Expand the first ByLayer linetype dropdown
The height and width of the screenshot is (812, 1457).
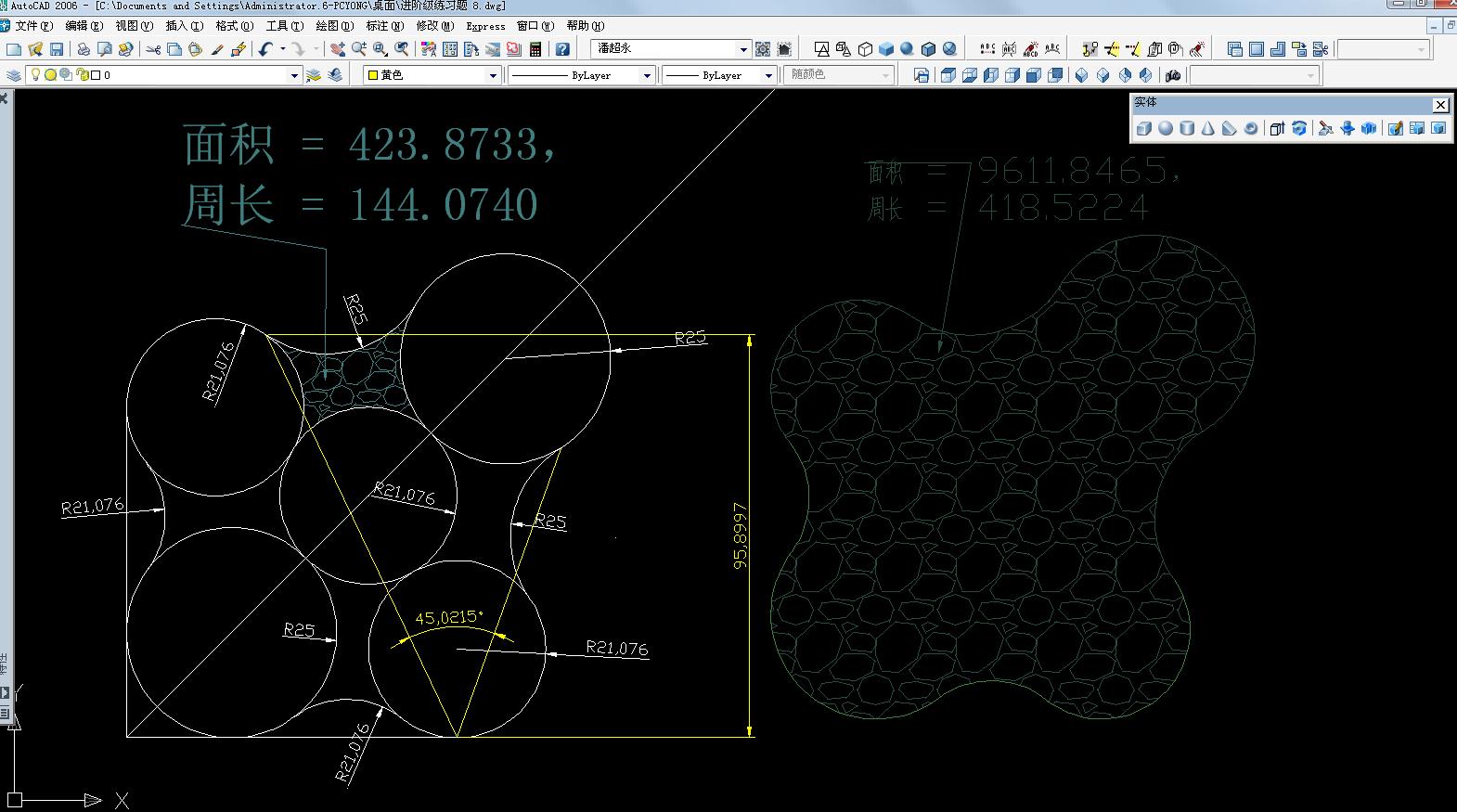(x=647, y=75)
